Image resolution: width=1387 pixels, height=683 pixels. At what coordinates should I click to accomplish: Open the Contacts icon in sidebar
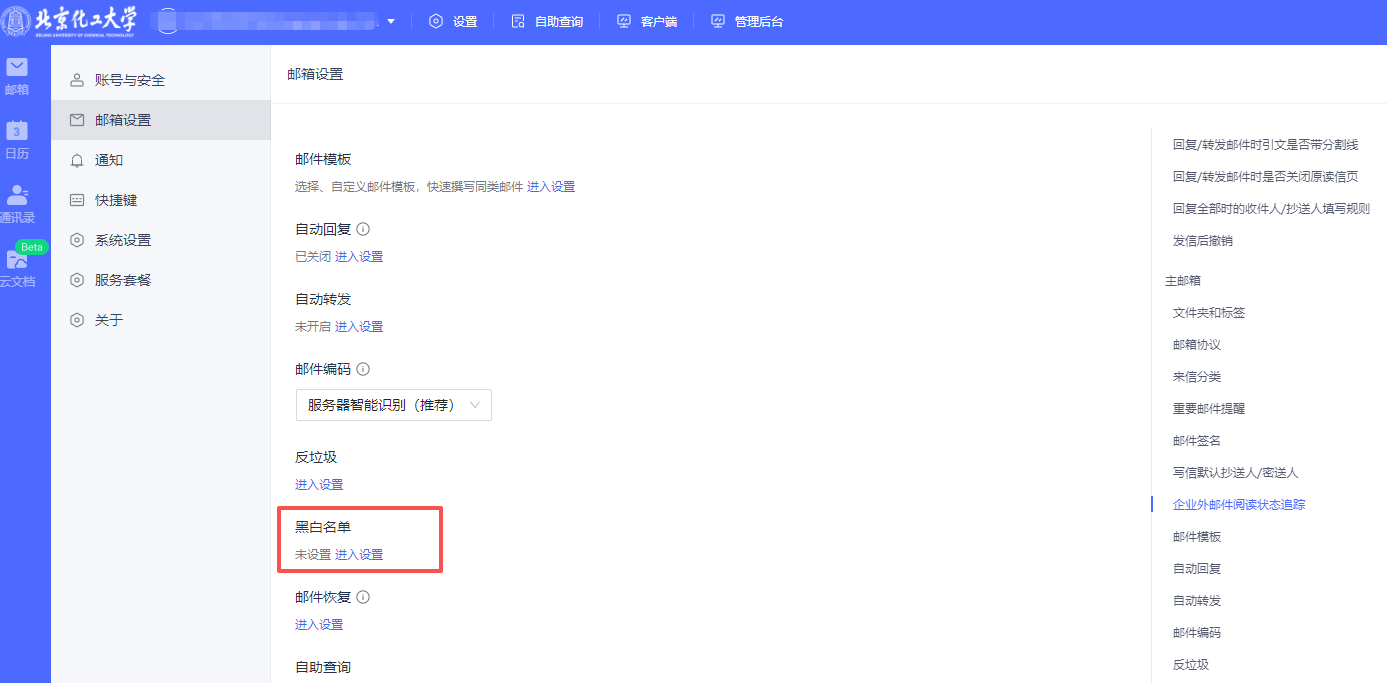point(17,203)
